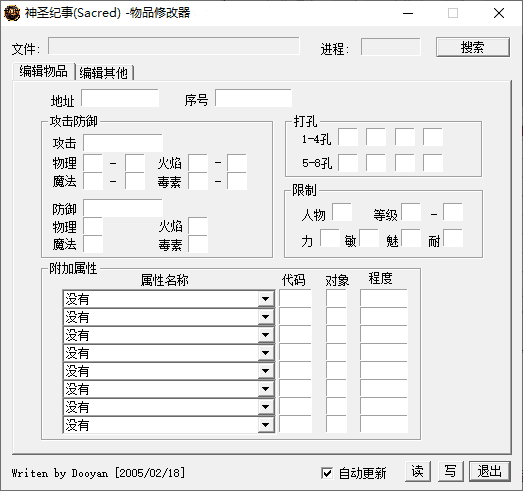Viewport: 523px width, 491px height.
Task: Click the 防御 魔法 field
Action: click(x=93, y=244)
